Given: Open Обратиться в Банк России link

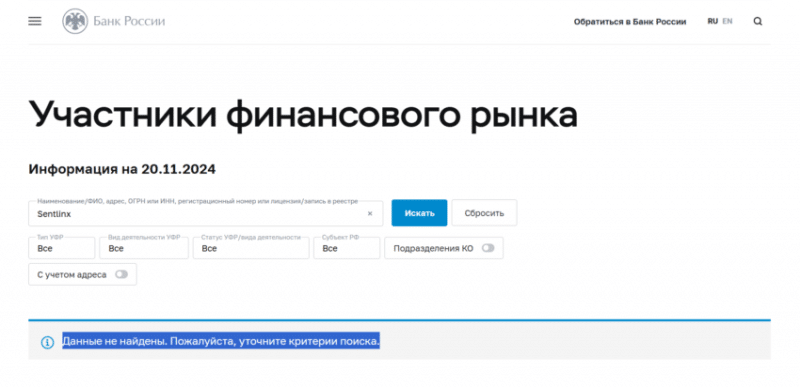Looking at the screenshot, I should point(630,22).
